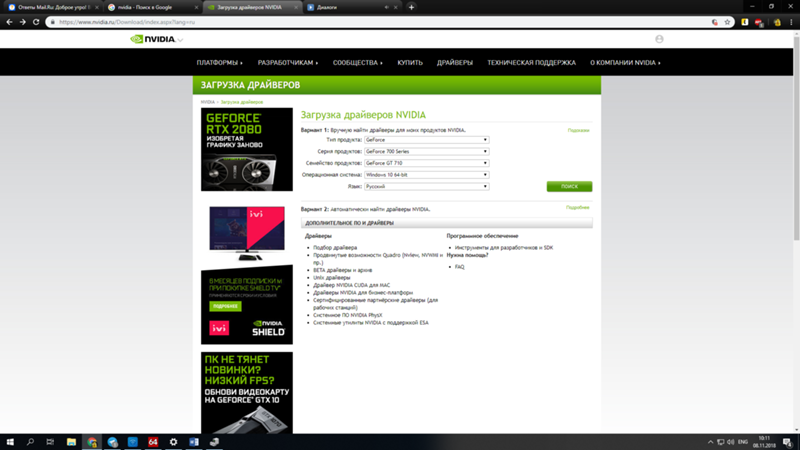The width and height of the screenshot is (800, 450).
Task: Click the taskbar search magnifier icon
Action: tap(30, 442)
